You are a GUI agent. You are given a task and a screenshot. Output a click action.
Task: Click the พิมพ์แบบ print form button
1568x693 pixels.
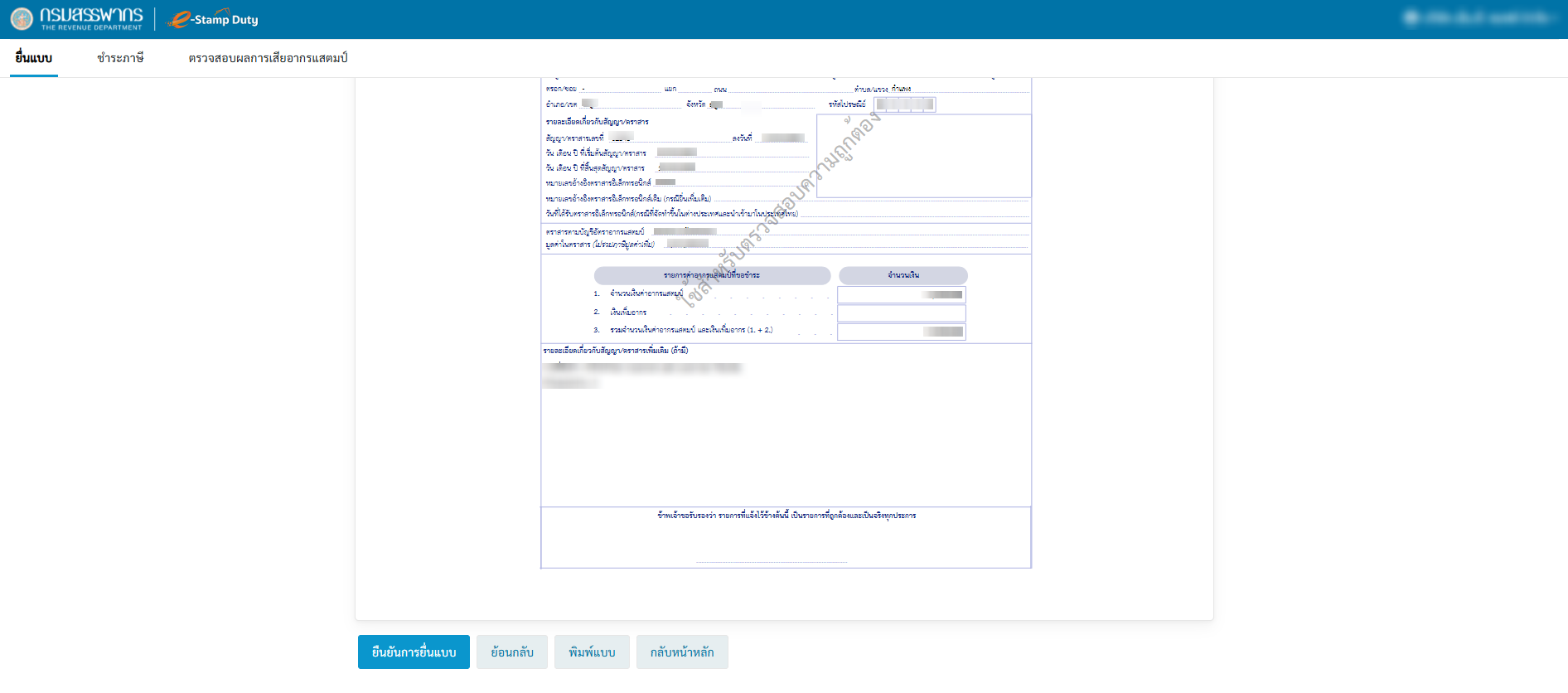592,652
